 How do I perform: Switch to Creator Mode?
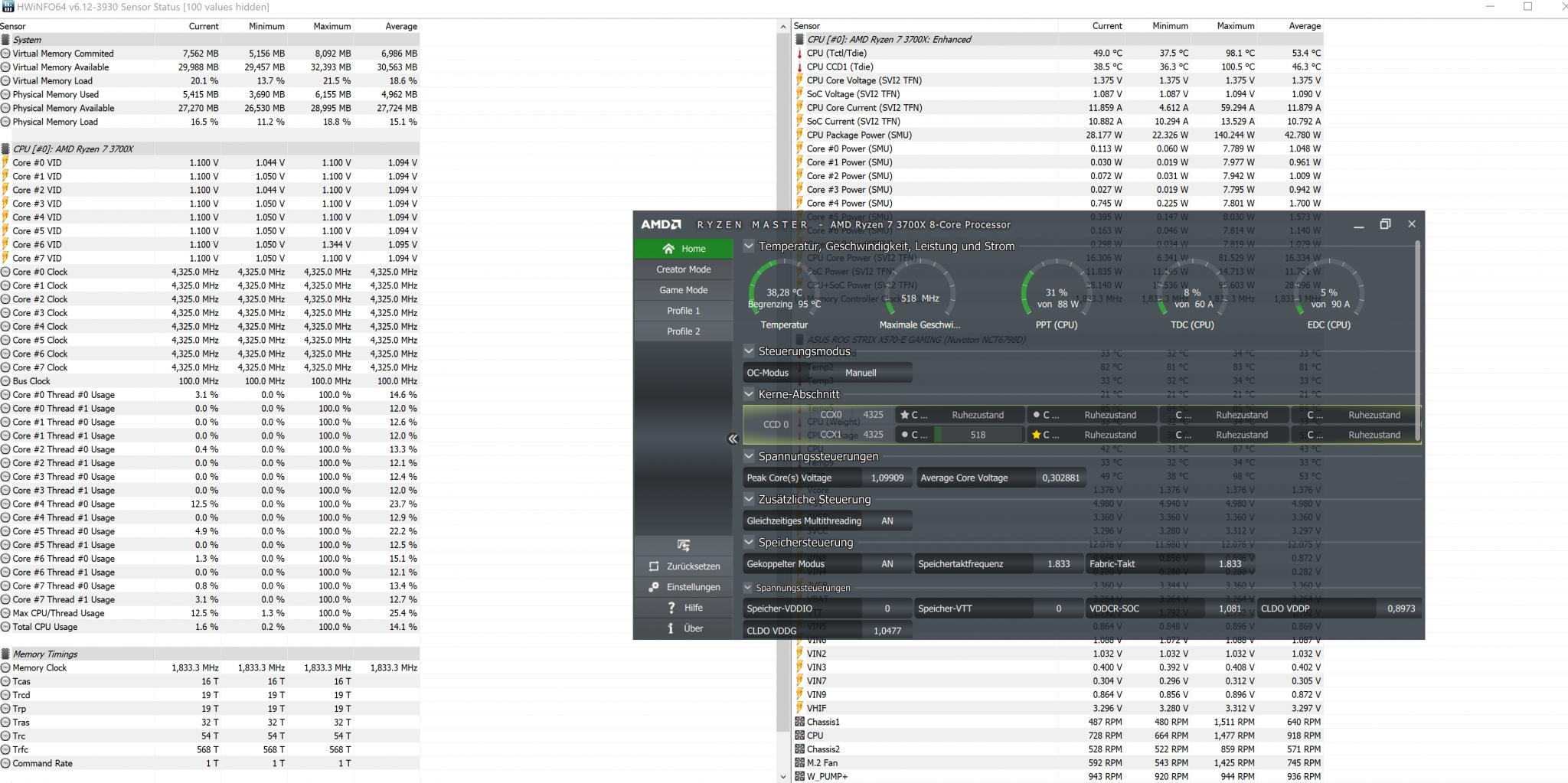pyautogui.click(x=684, y=269)
